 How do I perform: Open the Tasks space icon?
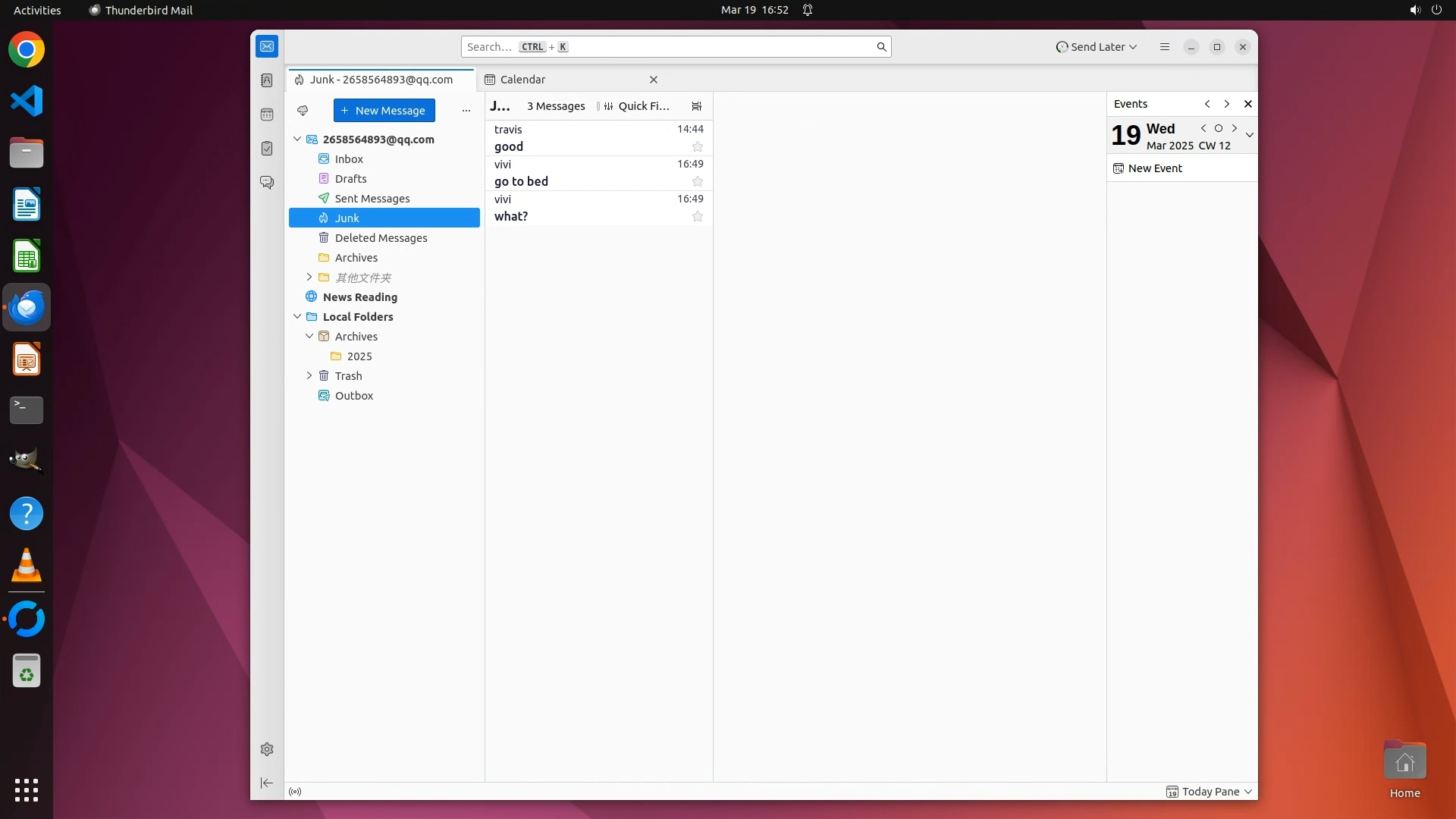pos(267,149)
